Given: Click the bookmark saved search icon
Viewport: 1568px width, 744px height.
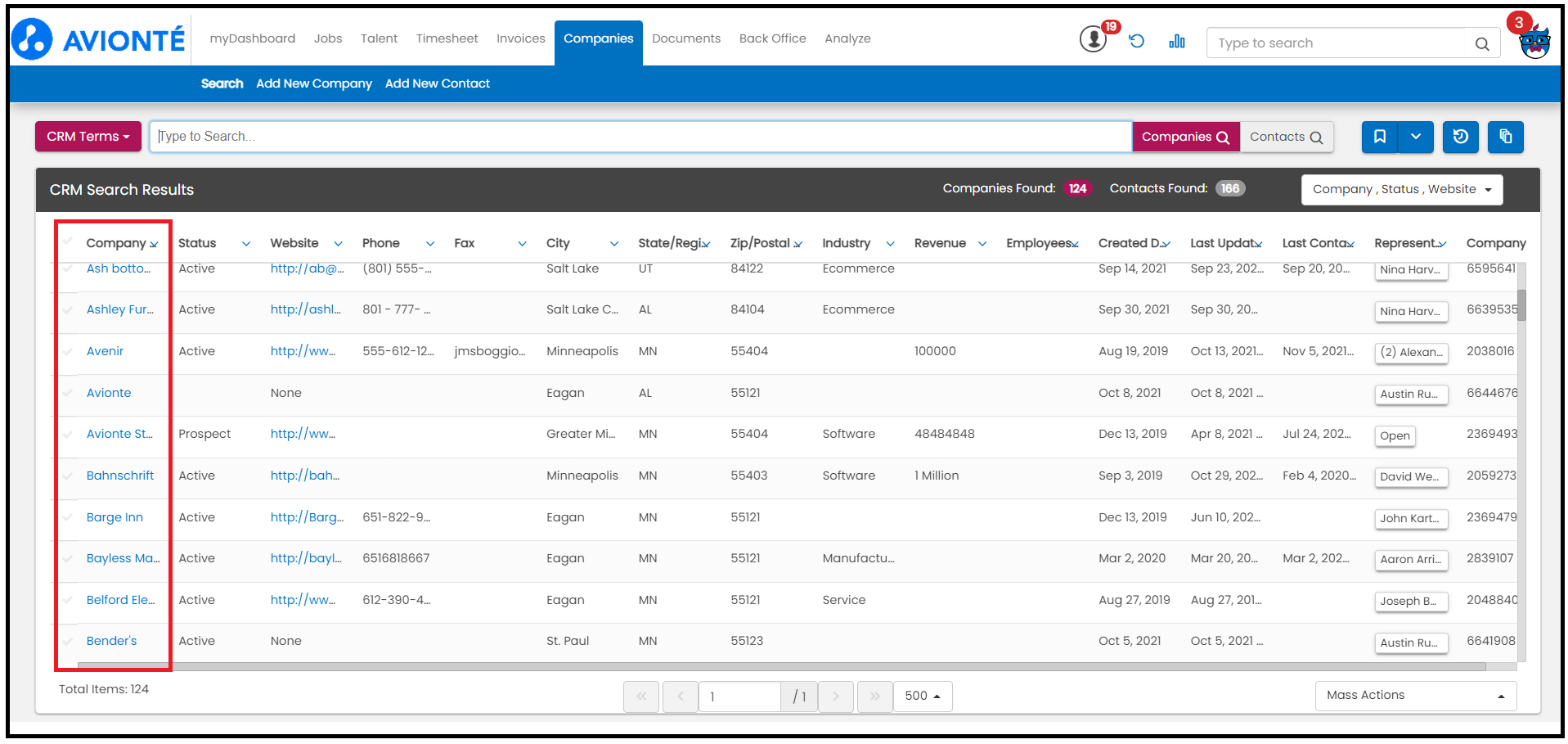Looking at the screenshot, I should click(1380, 137).
